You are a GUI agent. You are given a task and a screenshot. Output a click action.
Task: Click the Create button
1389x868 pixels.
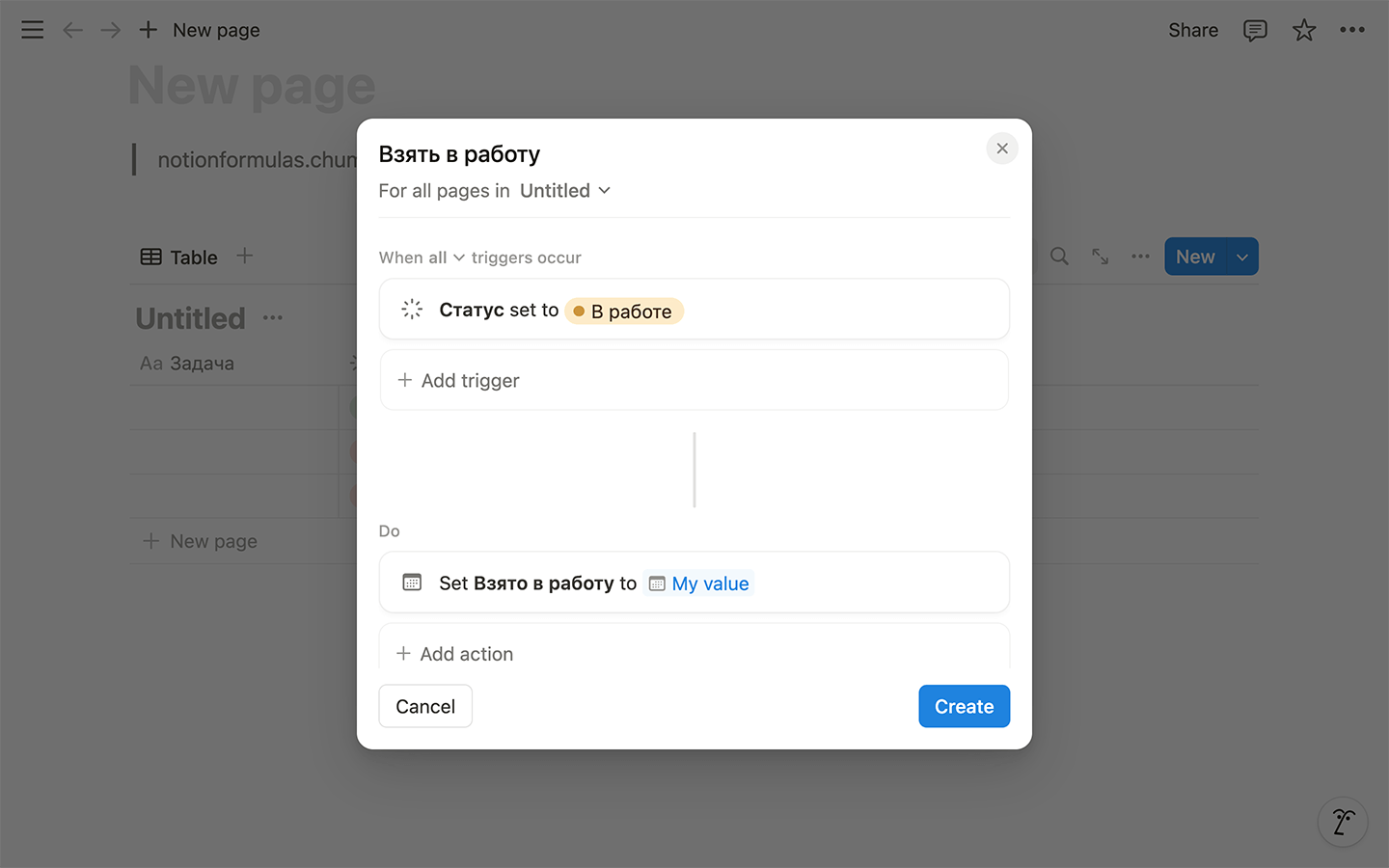(964, 706)
